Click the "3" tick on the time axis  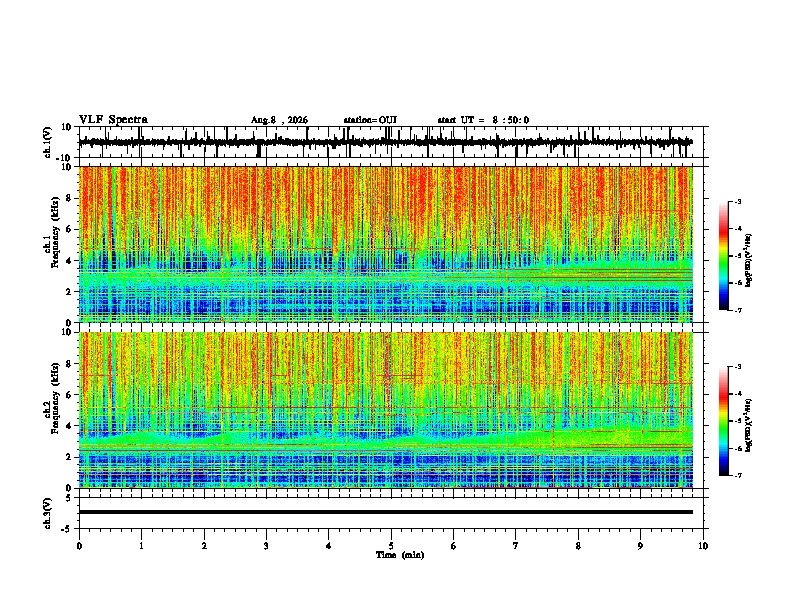266,546
